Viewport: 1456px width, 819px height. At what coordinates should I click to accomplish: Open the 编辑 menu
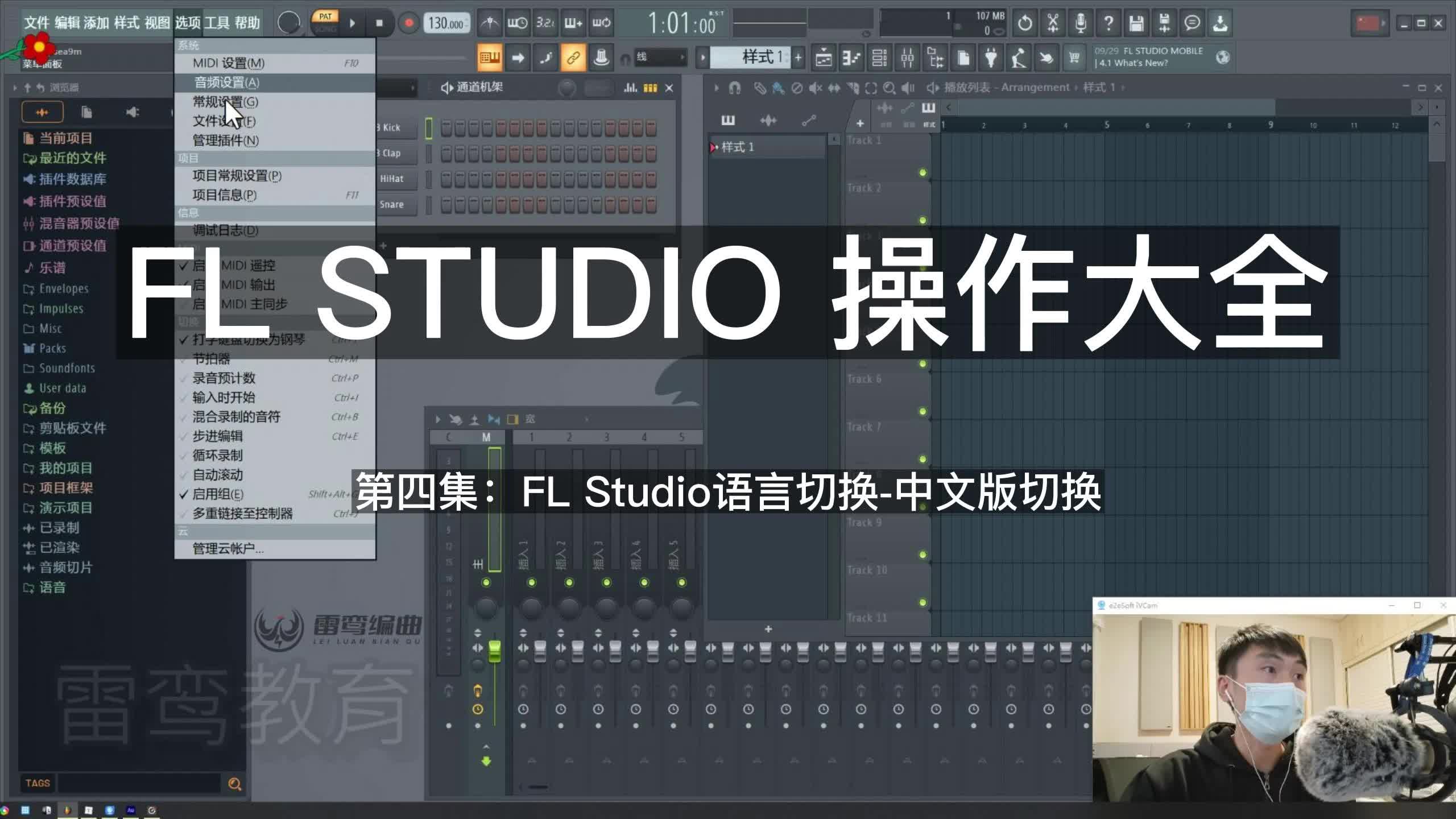tap(67, 23)
